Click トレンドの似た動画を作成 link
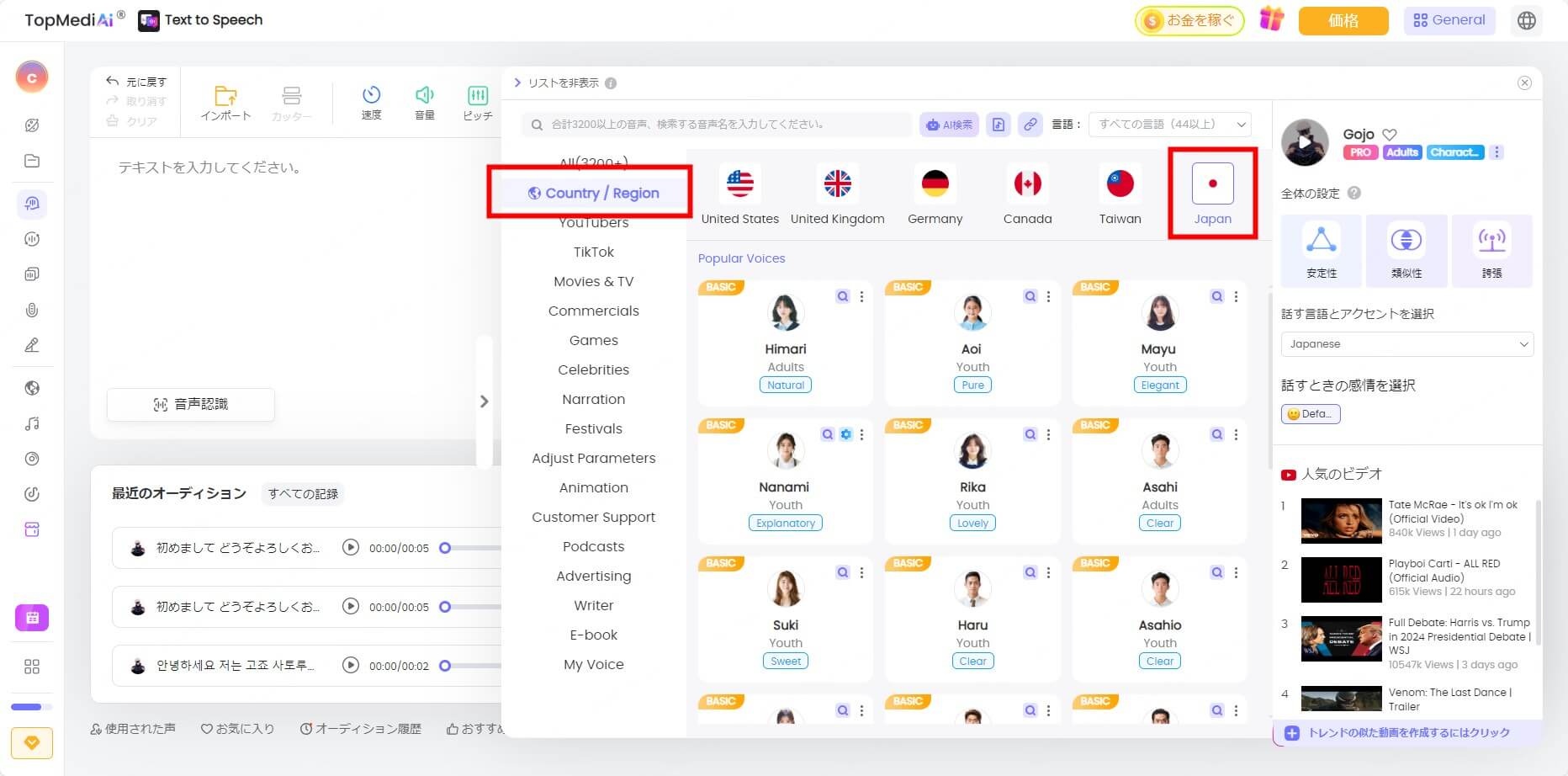The width and height of the screenshot is (1568, 776). coord(1408,733)
